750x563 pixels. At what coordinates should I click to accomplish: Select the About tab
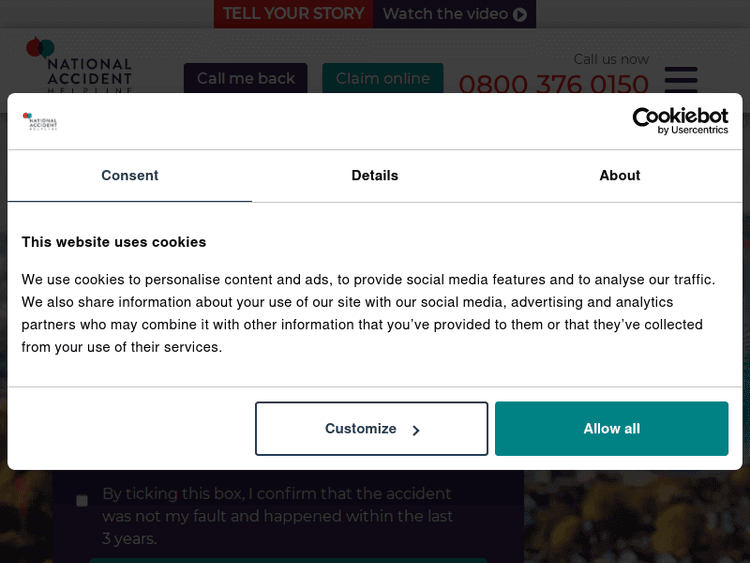[620, 176]
